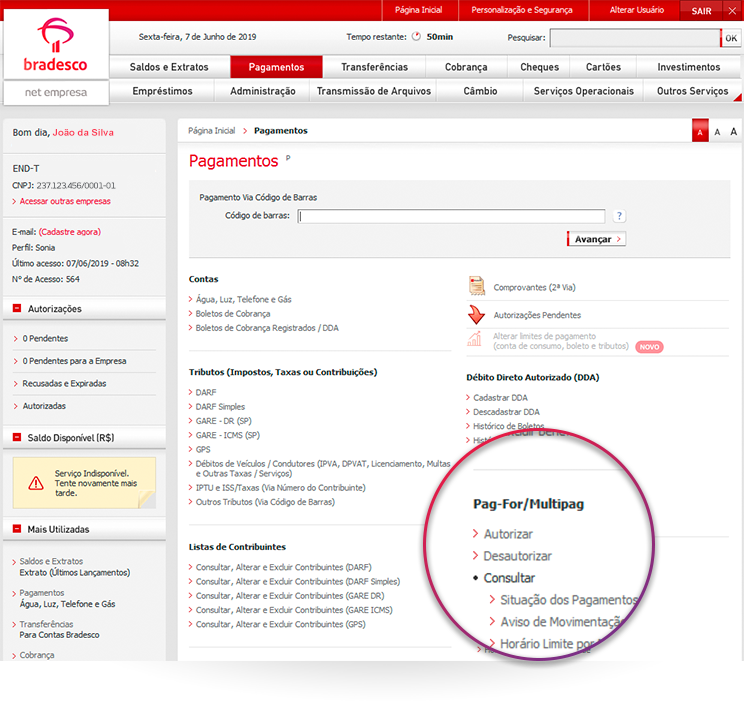Click the remaining time clock icon
This screenshot has height=701, width=744.
coord(416,37)
